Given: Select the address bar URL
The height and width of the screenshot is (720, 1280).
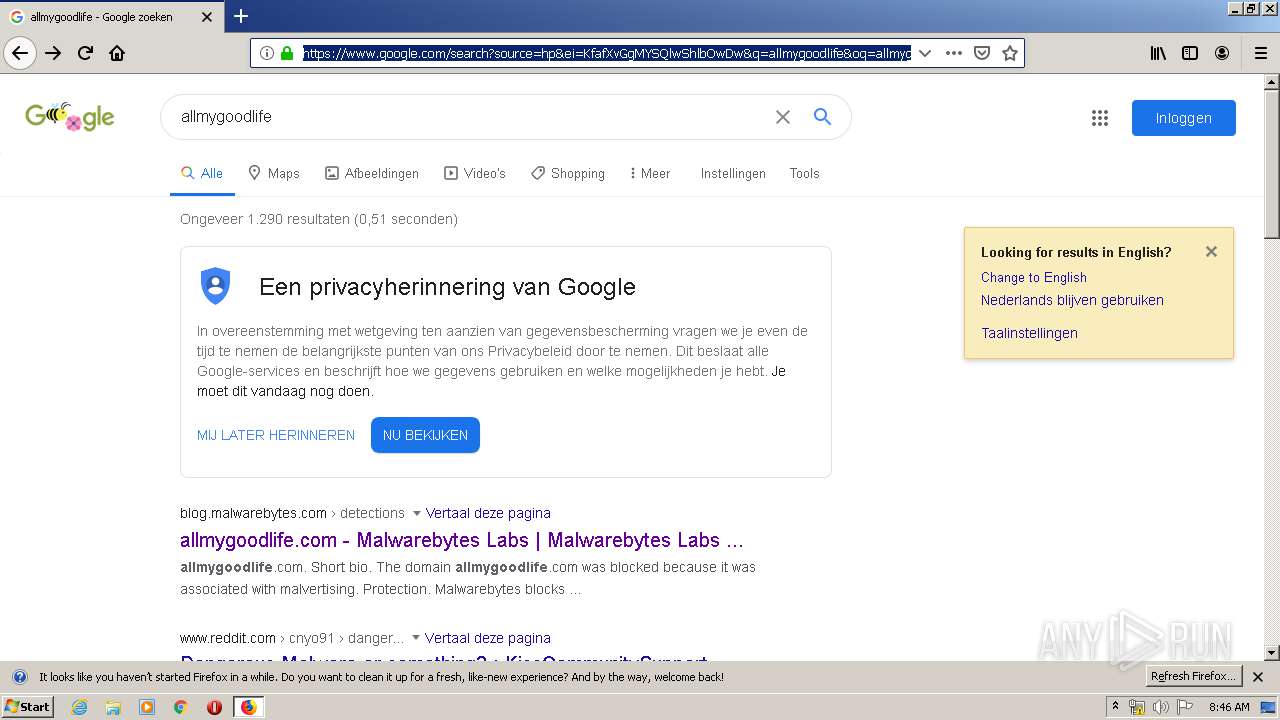Looking at the screenshot, I should pyautogui.click(x=607, y=53).
